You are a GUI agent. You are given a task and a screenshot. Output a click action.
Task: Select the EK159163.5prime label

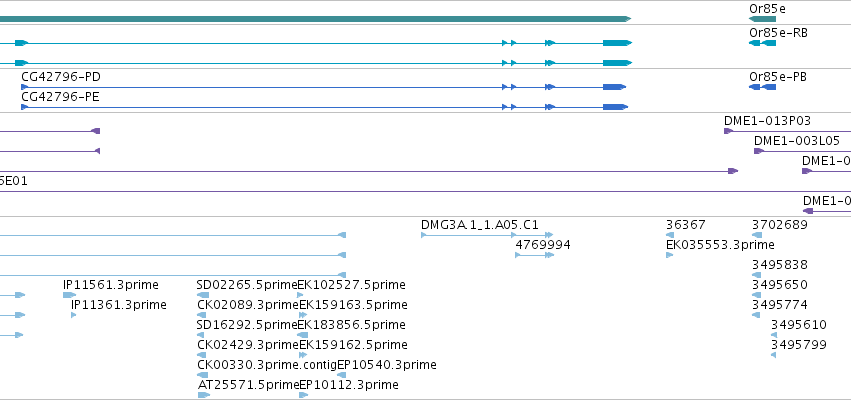[353, 304]
